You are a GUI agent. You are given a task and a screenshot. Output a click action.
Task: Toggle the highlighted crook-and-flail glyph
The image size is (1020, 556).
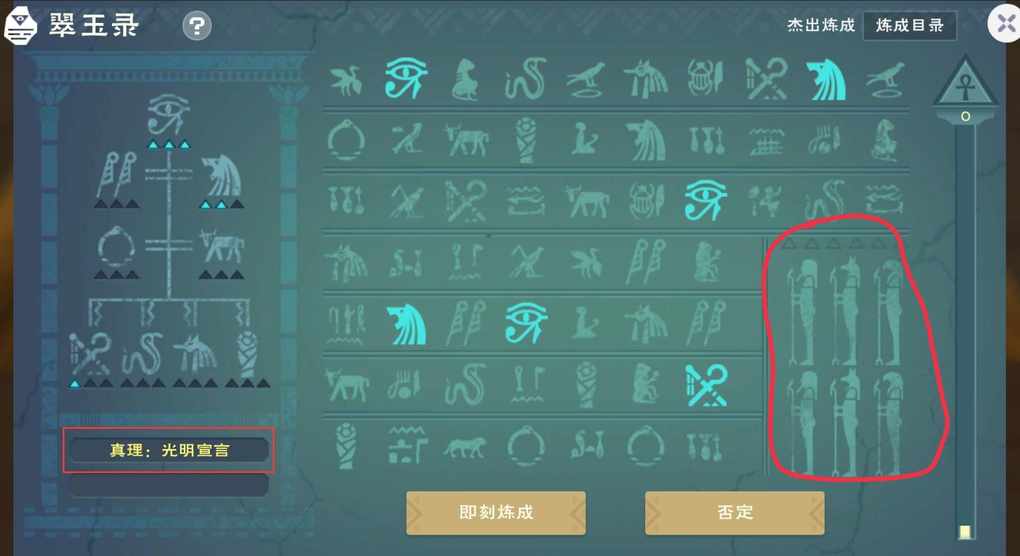706,385
